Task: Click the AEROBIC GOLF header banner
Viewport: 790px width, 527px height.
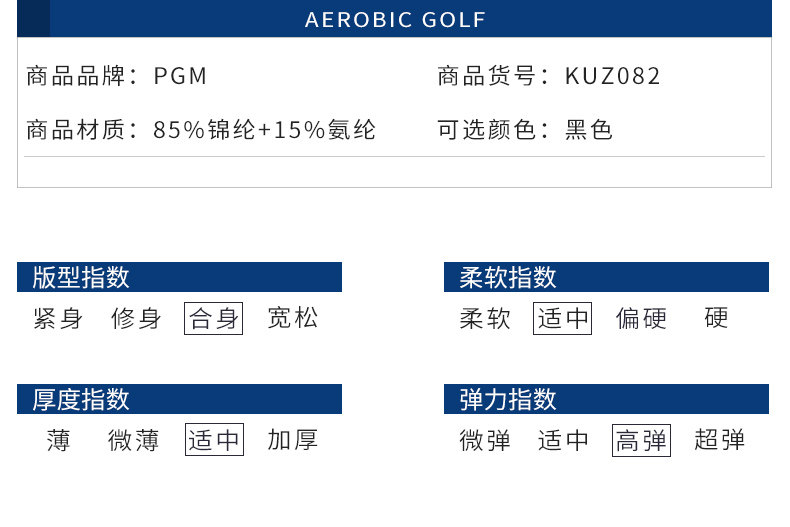Action: click(395, 20)
